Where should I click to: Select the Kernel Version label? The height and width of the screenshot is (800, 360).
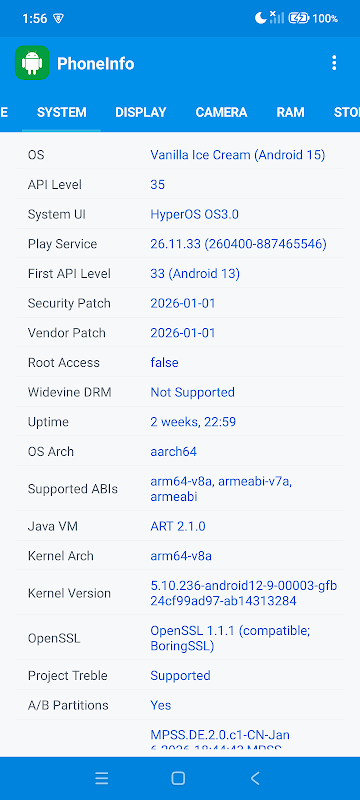[69, 593]
